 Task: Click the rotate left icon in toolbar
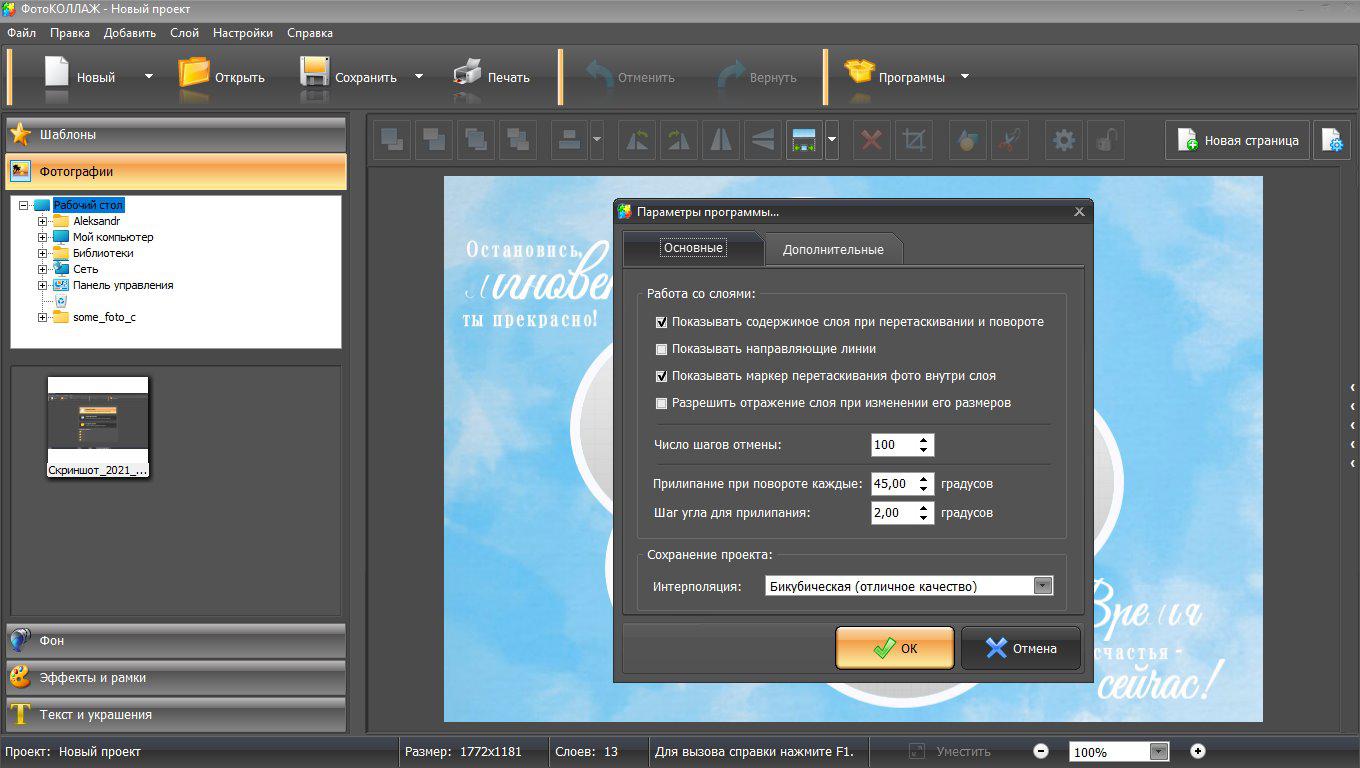[x=637, y=141]
